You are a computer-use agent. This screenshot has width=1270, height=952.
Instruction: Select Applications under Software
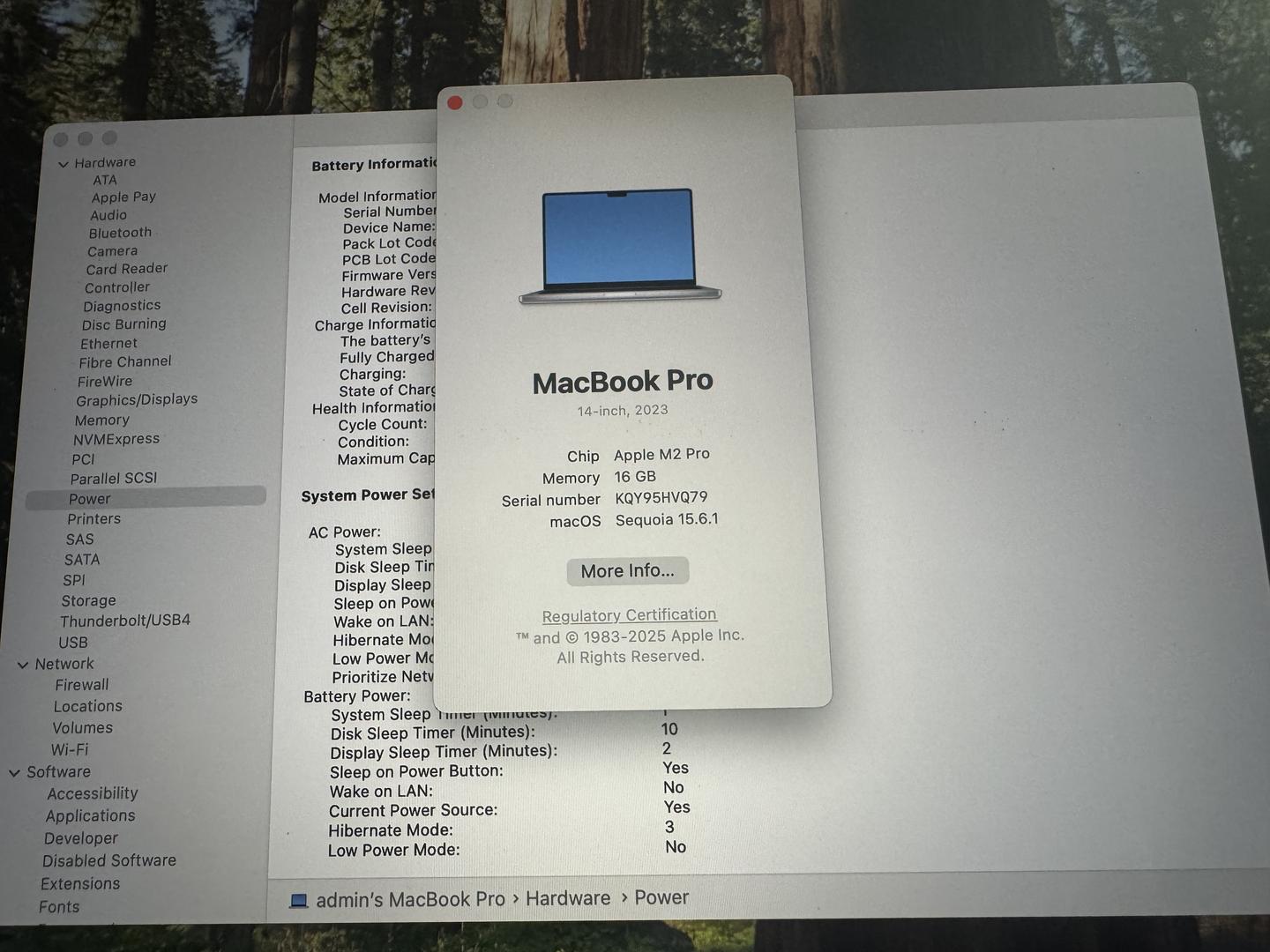click(90, 815)
